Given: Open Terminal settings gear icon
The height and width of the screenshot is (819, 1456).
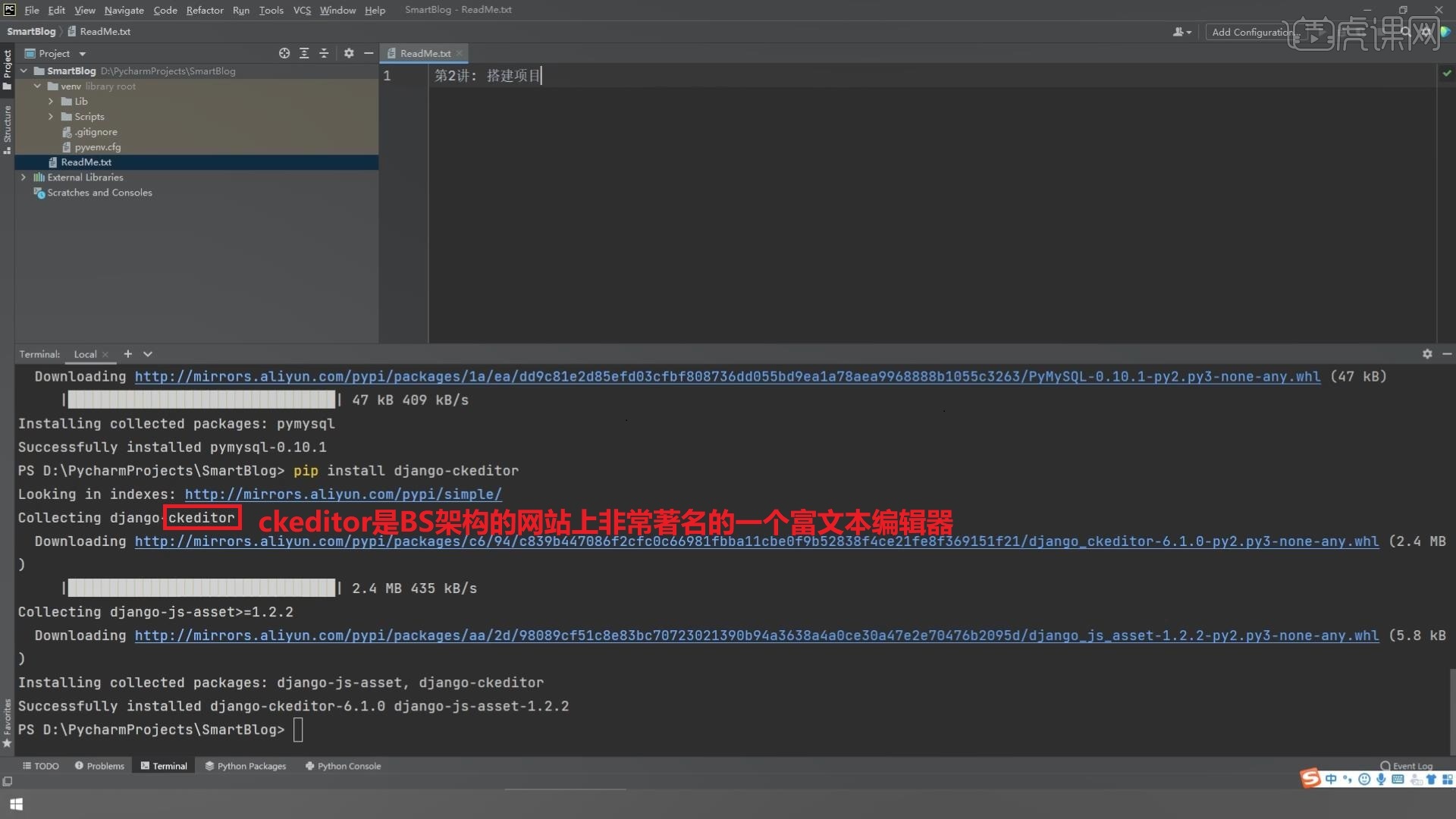Looking at the screenshot, I should click(1427, 353).
